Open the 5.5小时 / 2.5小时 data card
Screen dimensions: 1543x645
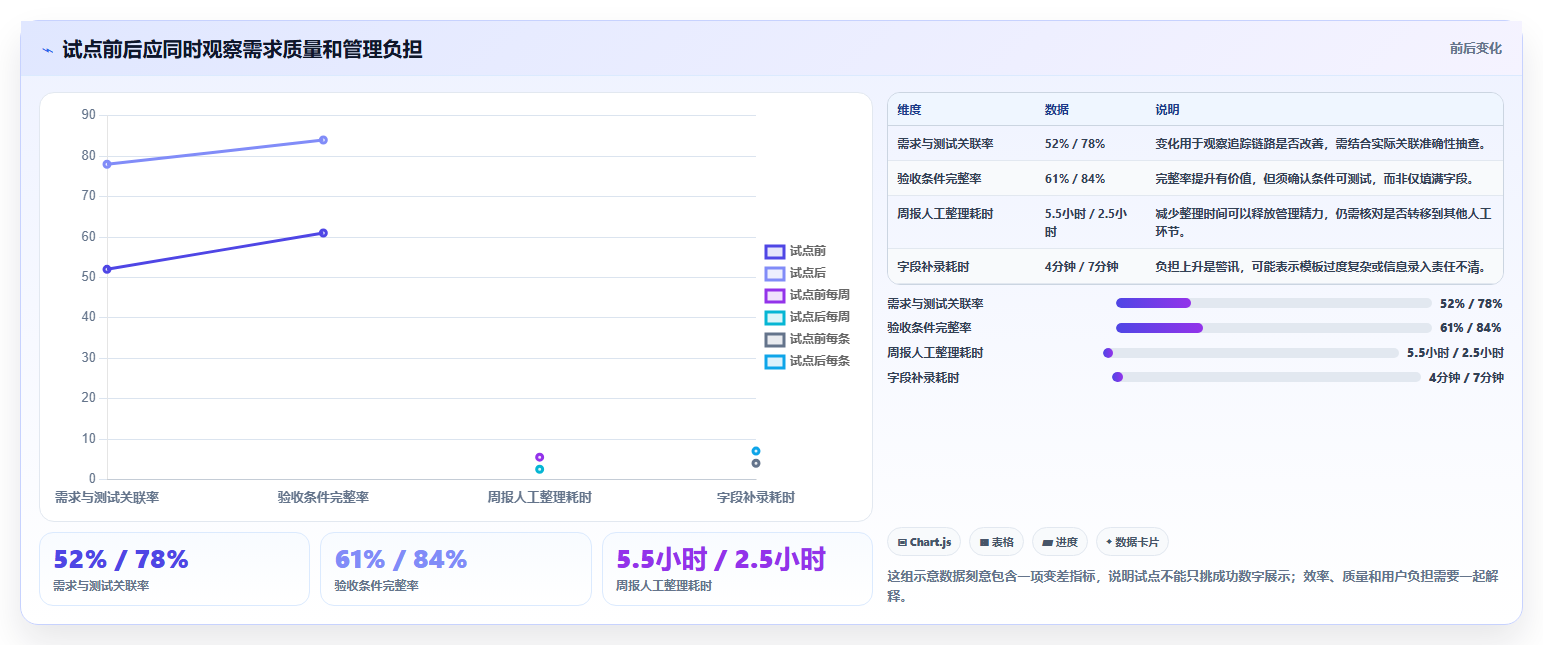tap(737, 569)
